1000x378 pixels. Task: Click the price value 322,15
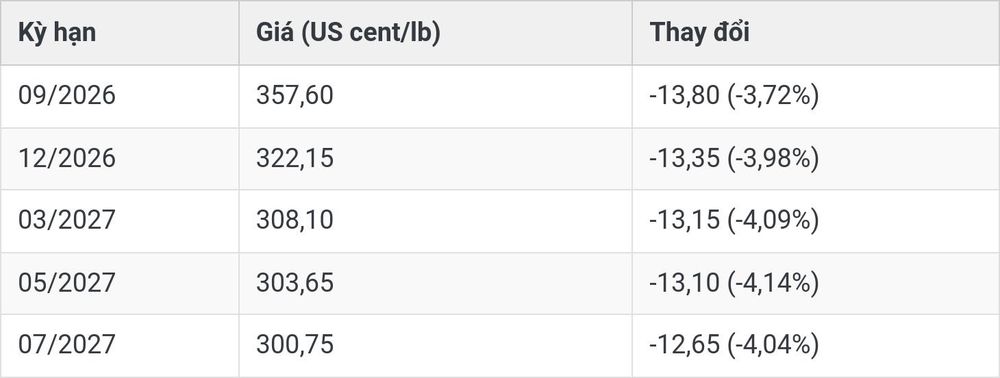(295, 158)
